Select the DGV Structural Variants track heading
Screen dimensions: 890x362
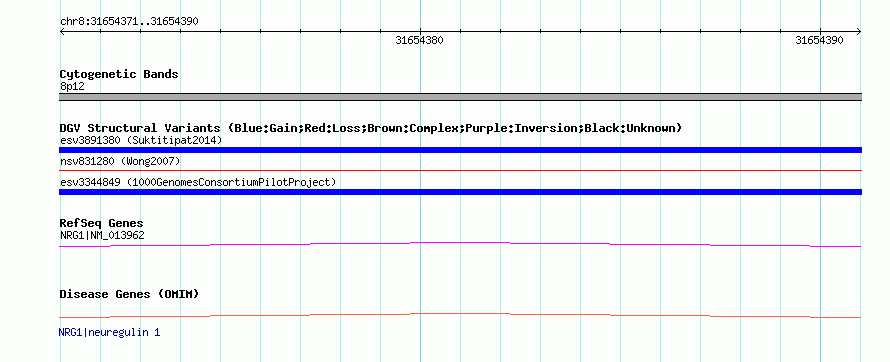[371, 128]
